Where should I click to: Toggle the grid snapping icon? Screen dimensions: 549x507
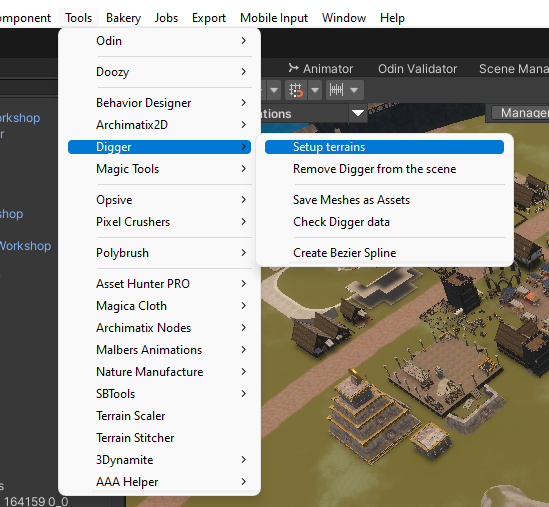(296, 90)
